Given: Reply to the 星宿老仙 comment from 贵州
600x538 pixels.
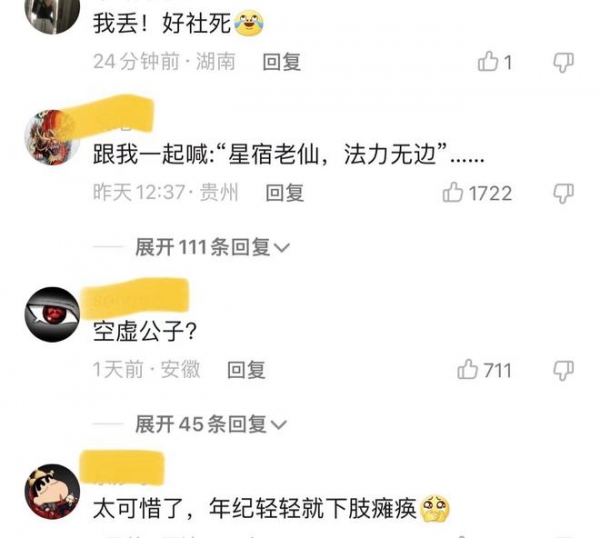Looking at the screenshot, I should click(285, 193).
